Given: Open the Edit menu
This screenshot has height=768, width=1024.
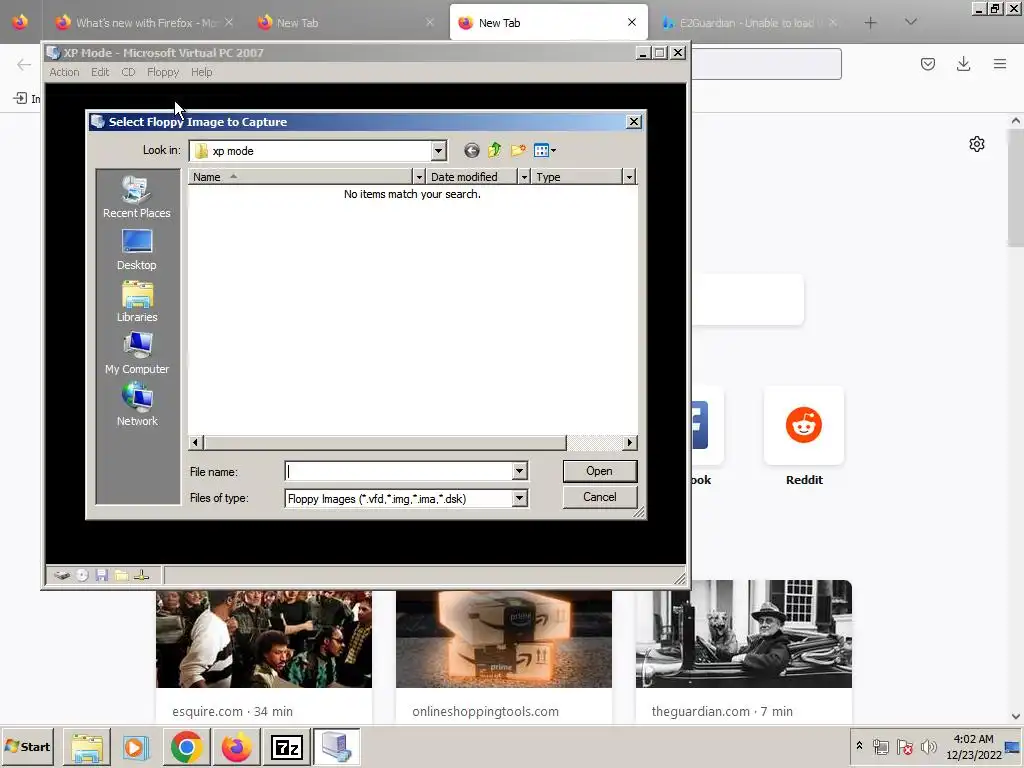Looking at the screenshot, I should 100,72.
